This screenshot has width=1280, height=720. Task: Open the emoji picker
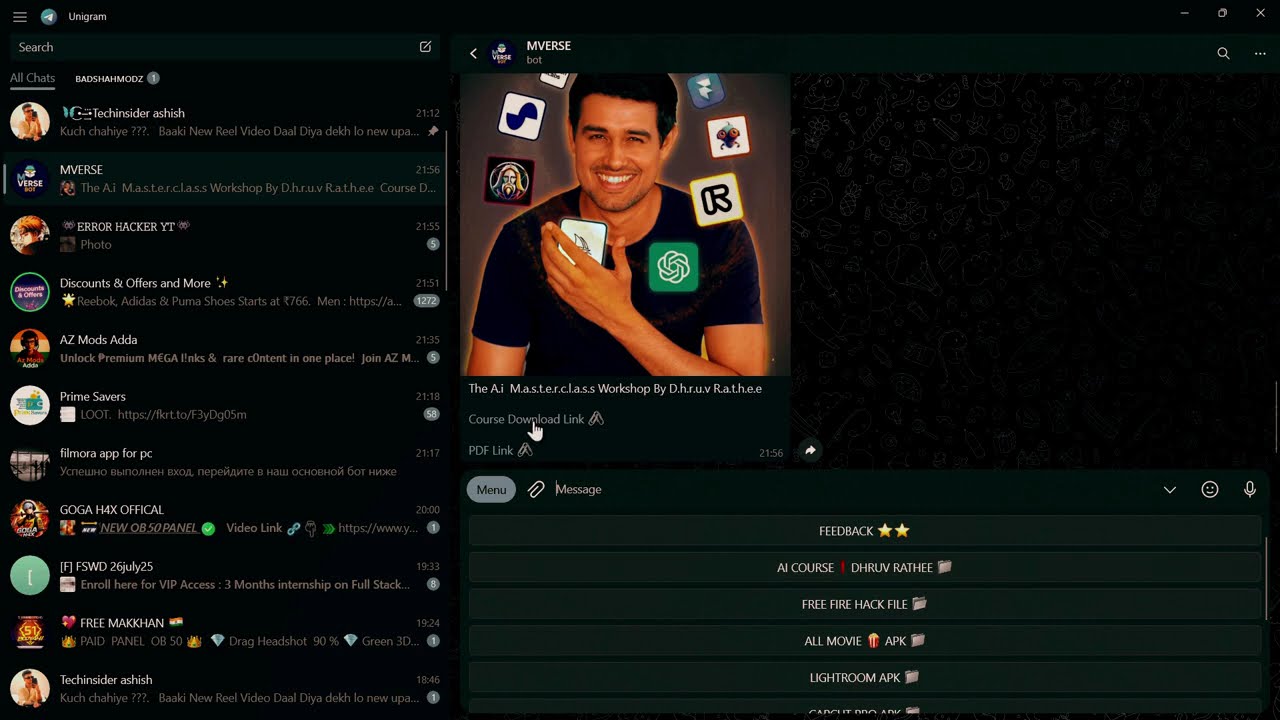pos(1210,489)
